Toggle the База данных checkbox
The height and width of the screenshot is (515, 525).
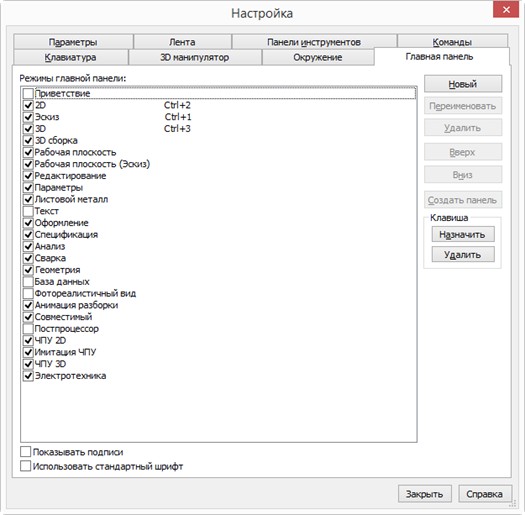point(28,282)
